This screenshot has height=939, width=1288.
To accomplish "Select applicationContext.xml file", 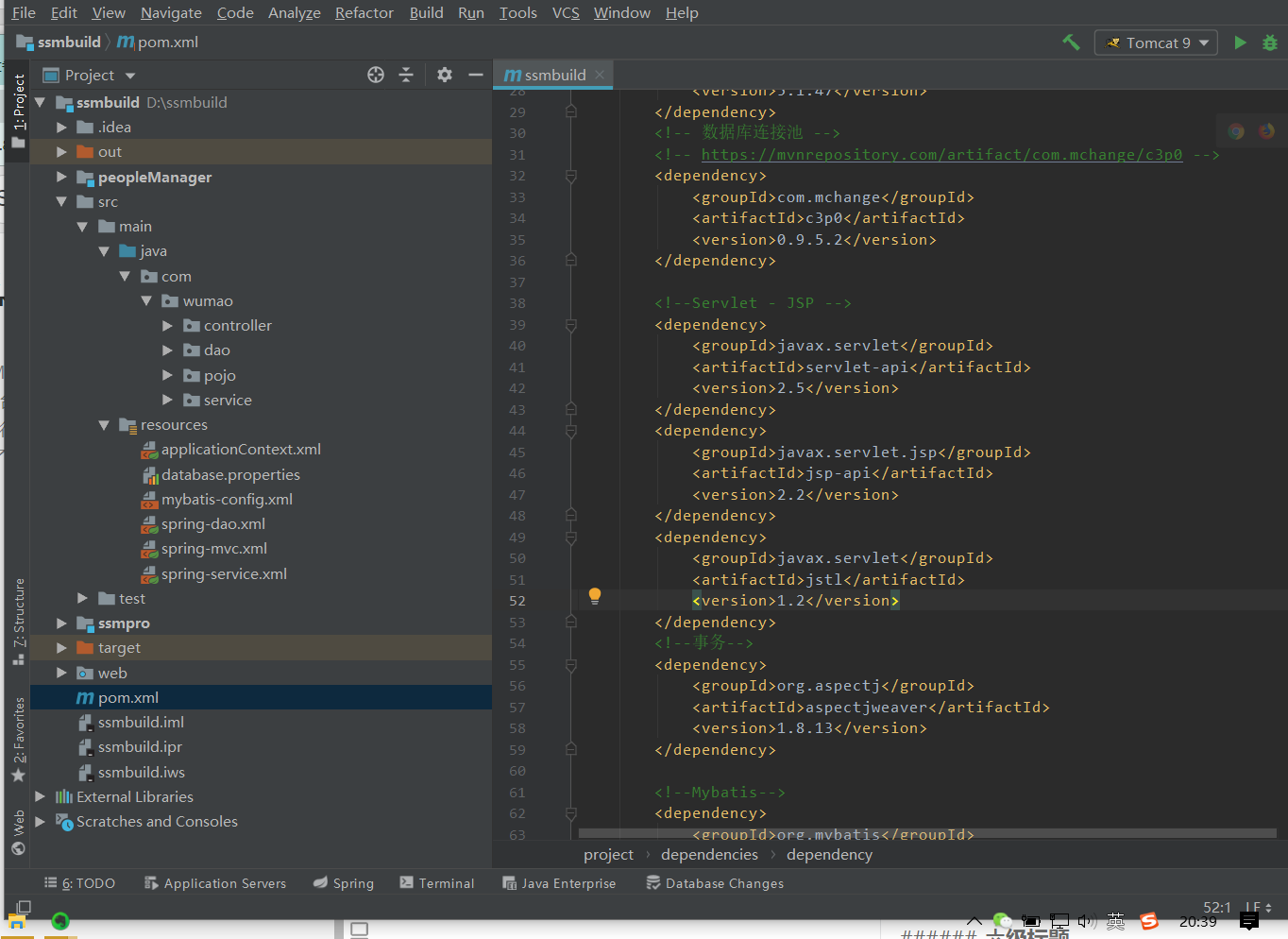I will pyautogui.click(x=241, y=450).
